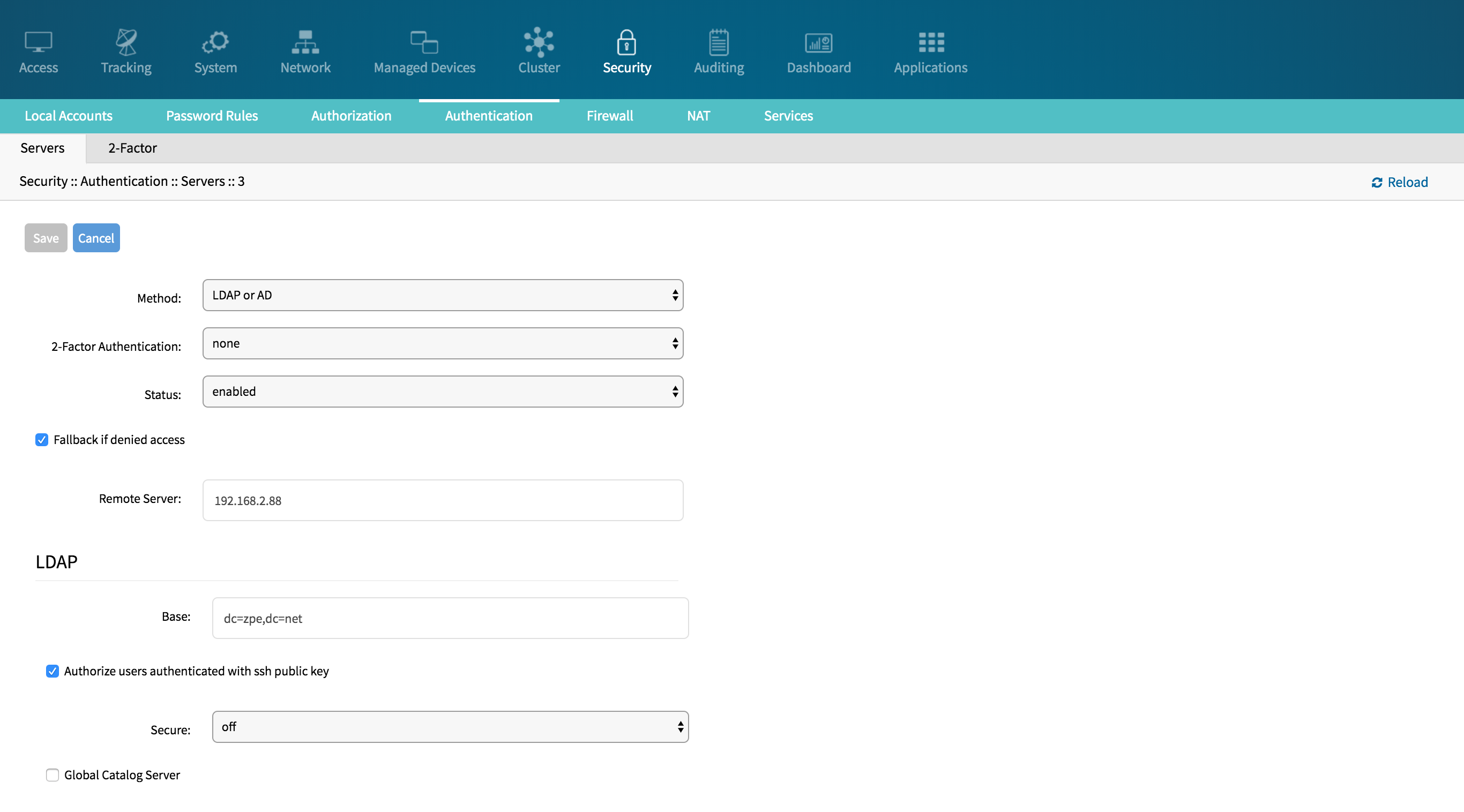Open the Cluster nodes icon
Image resolution: width=1464 pixels, height=812 pixels.
[x=539, y=42]
